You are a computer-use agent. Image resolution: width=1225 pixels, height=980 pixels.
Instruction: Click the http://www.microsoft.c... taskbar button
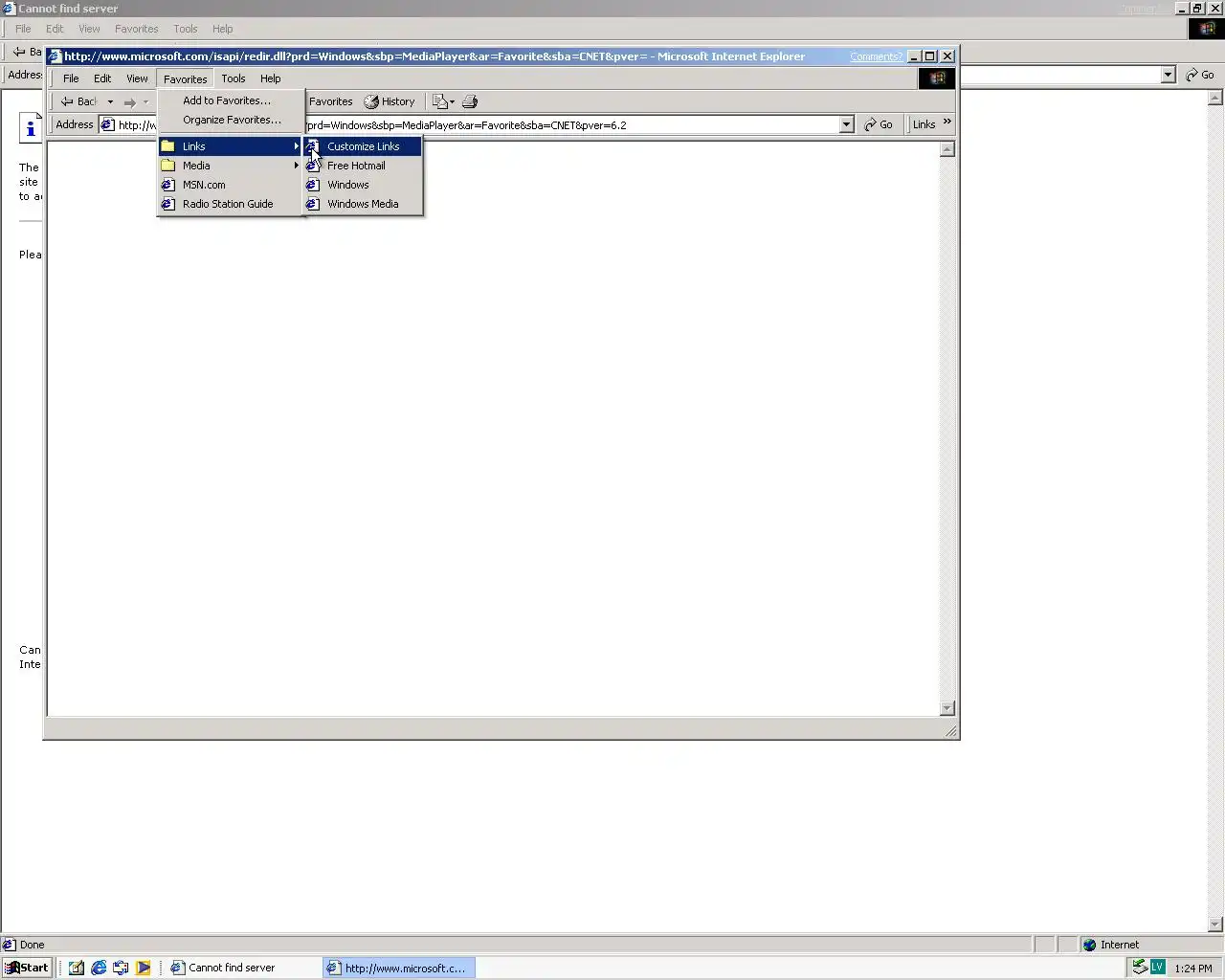click(x=399, y=968)
